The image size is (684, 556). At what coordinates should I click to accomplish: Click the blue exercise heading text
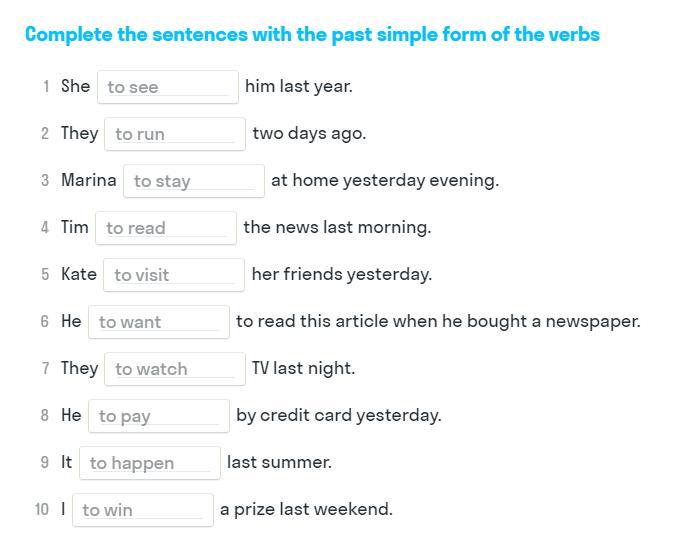pyautogui.click(x=312, y=35)
